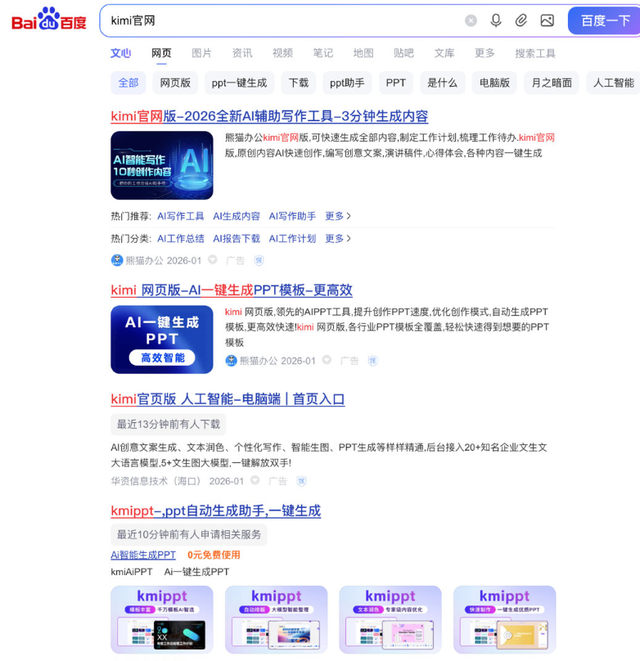This screenshot has height=661, width=640.
Task: Clear the search box text
Action: (471, 20)
